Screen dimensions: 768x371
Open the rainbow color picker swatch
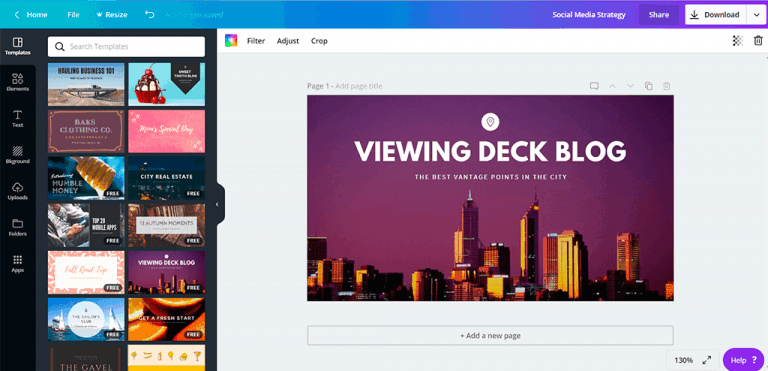point(231,41)
